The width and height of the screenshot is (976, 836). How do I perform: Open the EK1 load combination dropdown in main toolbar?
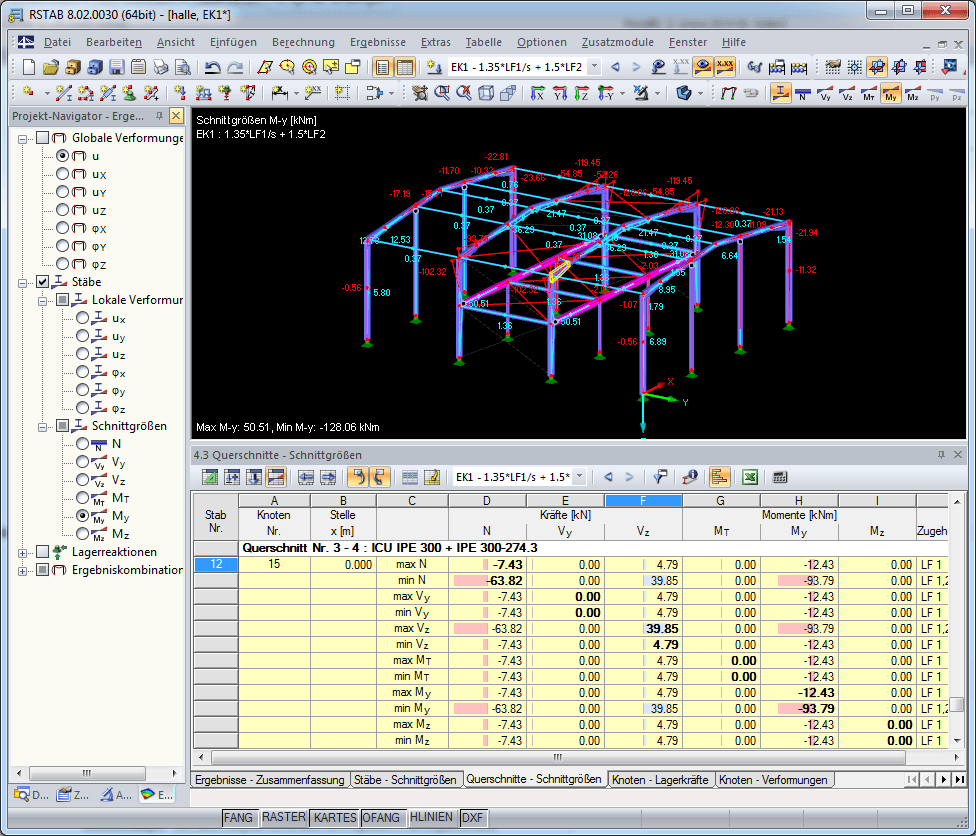pos(594,68)
